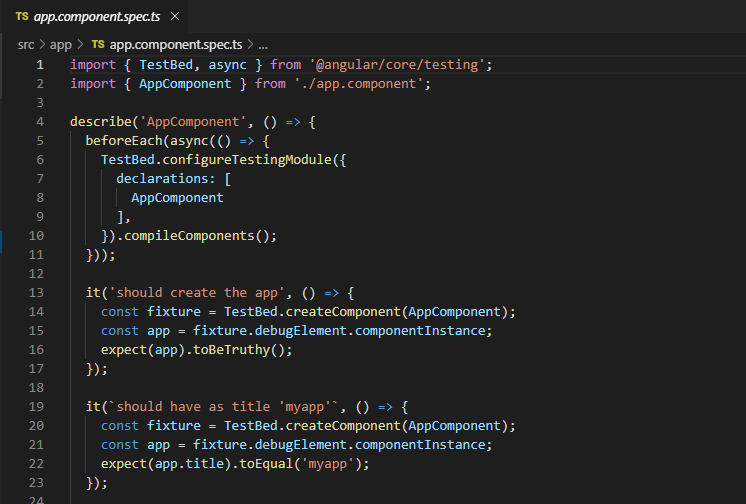Click the '@angular/core/testing' string
This screenshot has width=746, height=504.
tap(397, 65)
